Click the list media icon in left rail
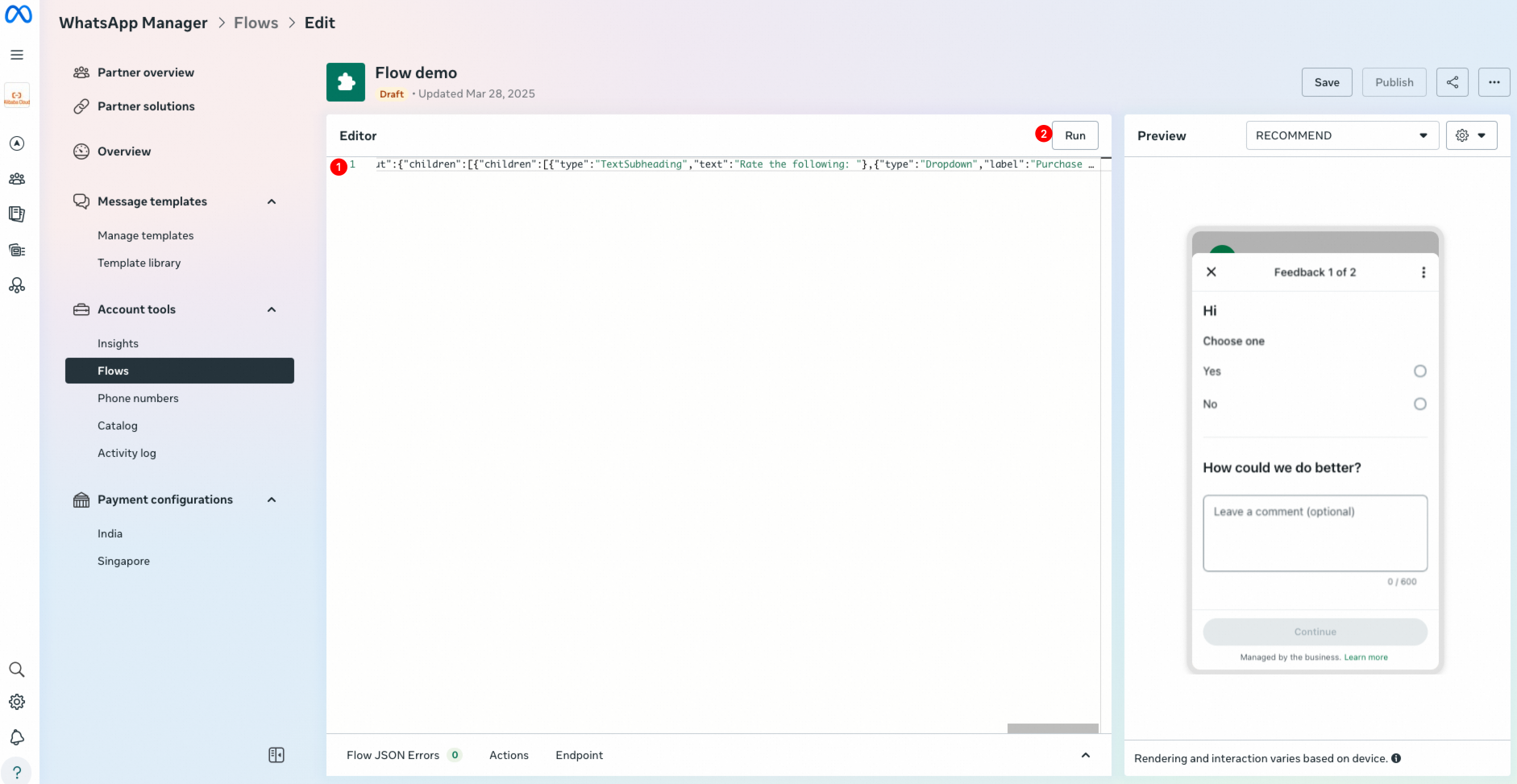1517x784 pixels. point(17,250)
